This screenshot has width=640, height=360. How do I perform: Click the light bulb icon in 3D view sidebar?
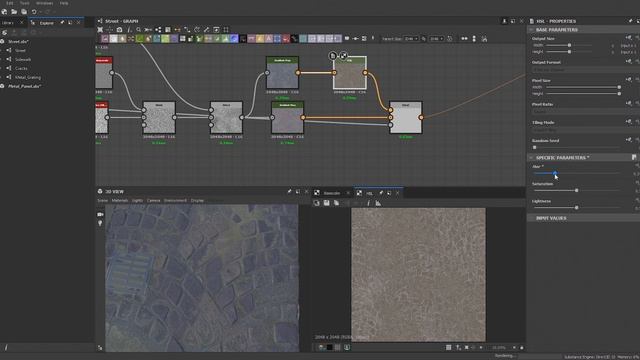tap(100, 223)
